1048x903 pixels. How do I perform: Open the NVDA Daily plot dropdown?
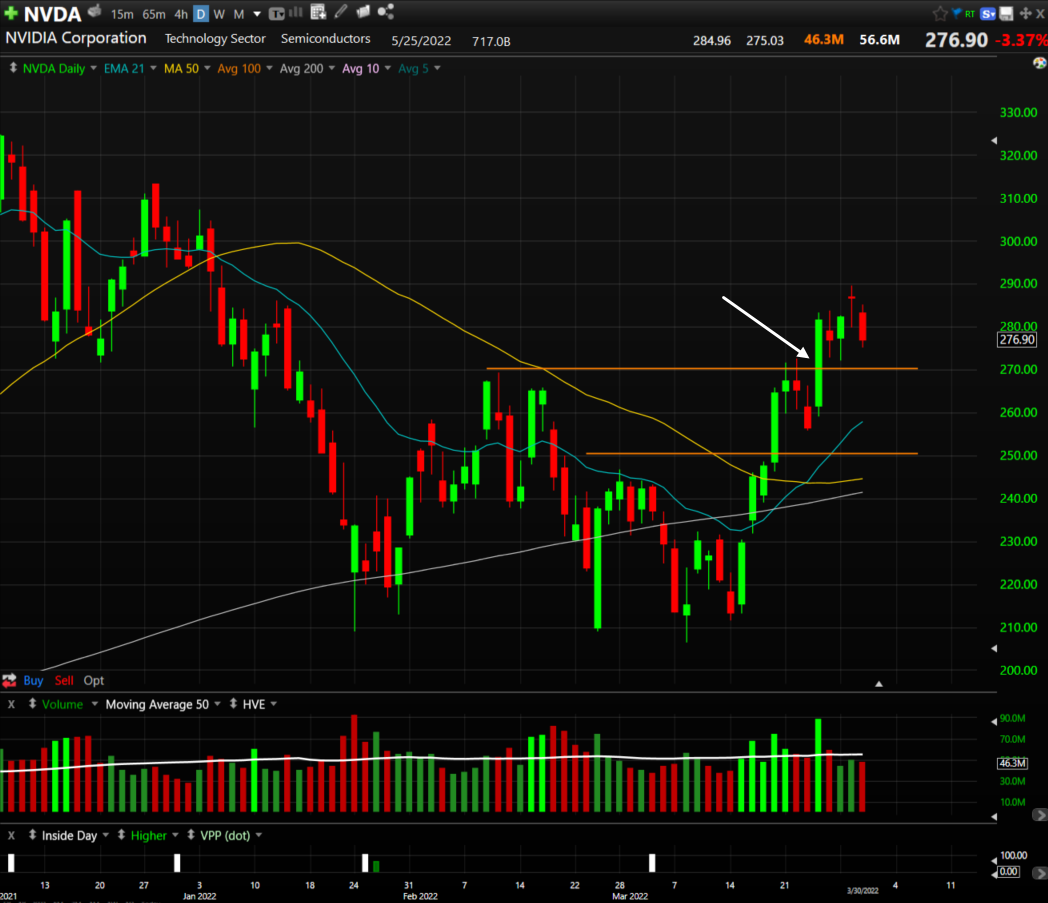point(94,68)
